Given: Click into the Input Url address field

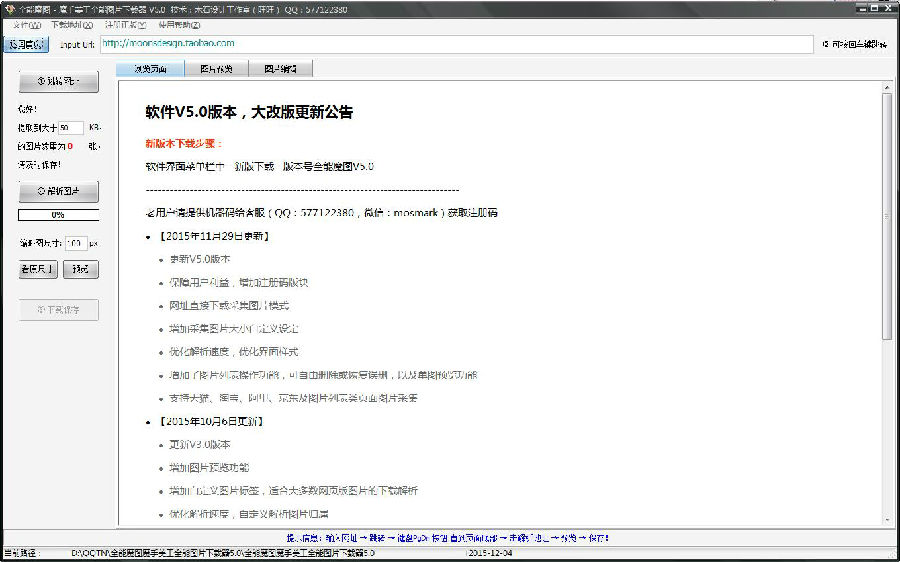Looking at the screenshot, I should pos(455,44).
